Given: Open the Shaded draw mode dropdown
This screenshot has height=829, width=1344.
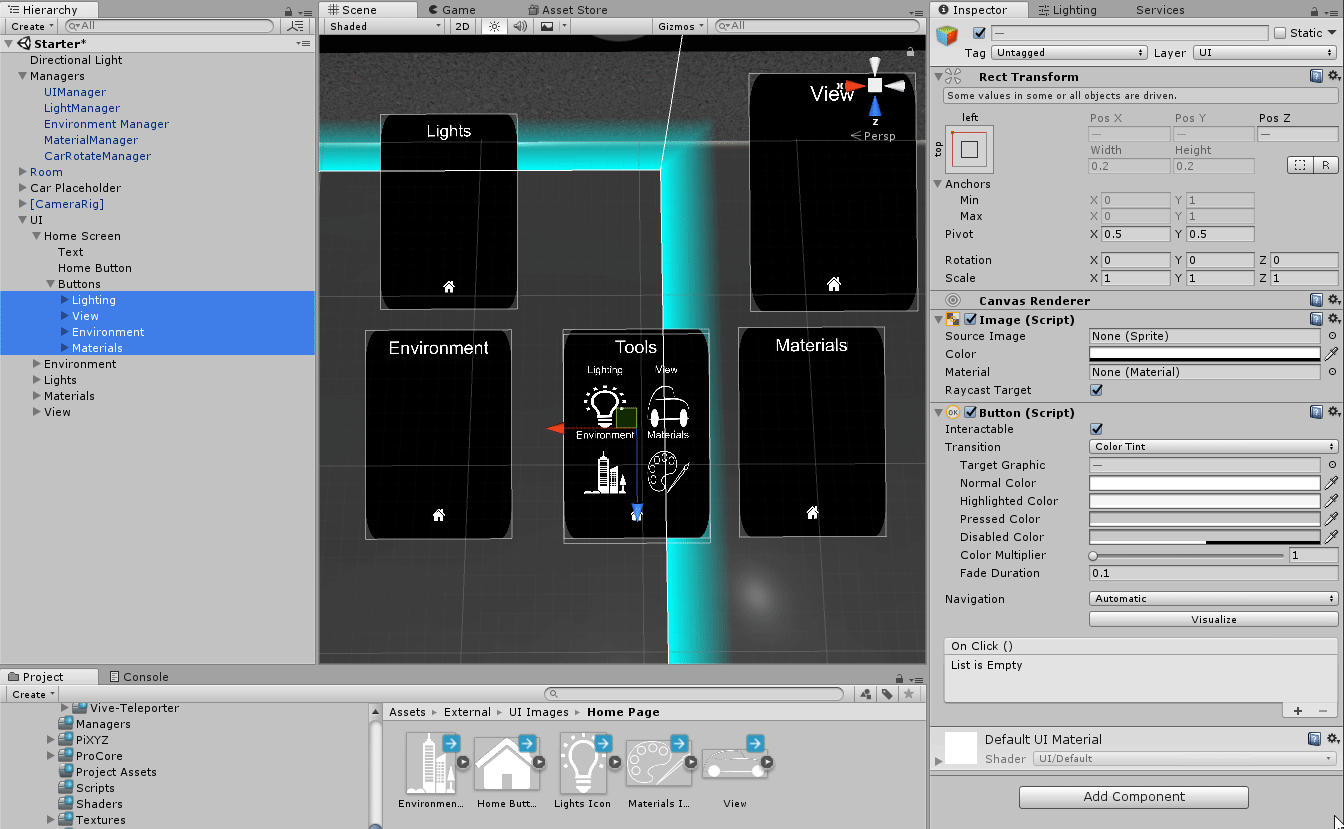Looking at the screenshot, I should click(x=385, y=26).
